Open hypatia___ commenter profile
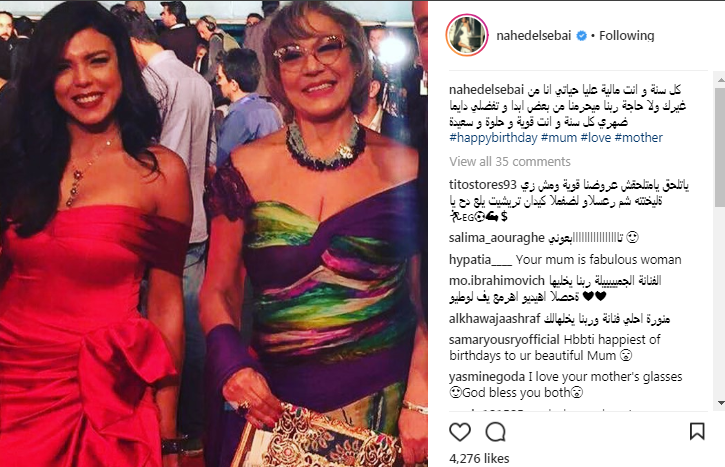Viewport: 725px width, 467px height. (480, 259)
